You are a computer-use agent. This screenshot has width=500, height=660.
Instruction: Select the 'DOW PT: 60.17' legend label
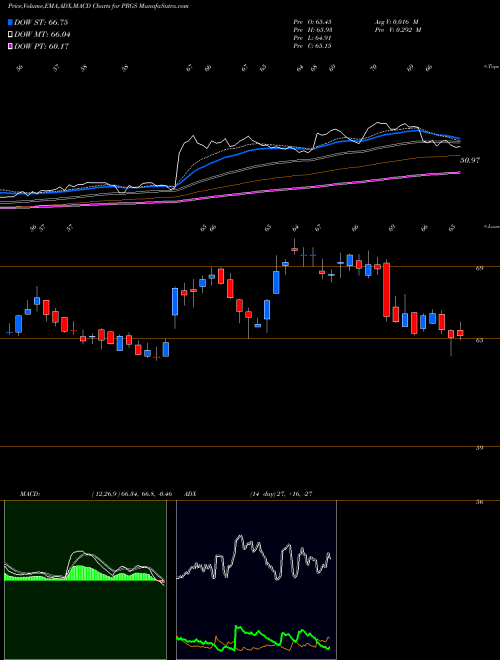[x=41, y=46]
